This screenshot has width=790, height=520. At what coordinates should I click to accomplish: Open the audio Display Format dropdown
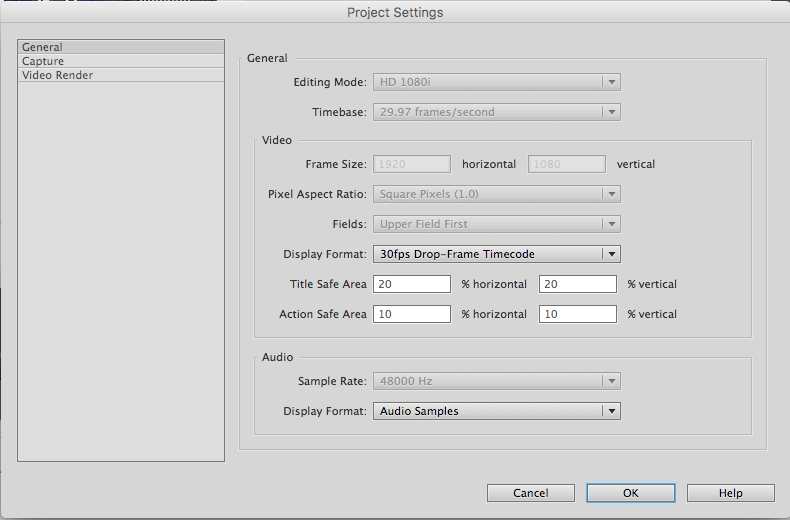click(497, 411)
